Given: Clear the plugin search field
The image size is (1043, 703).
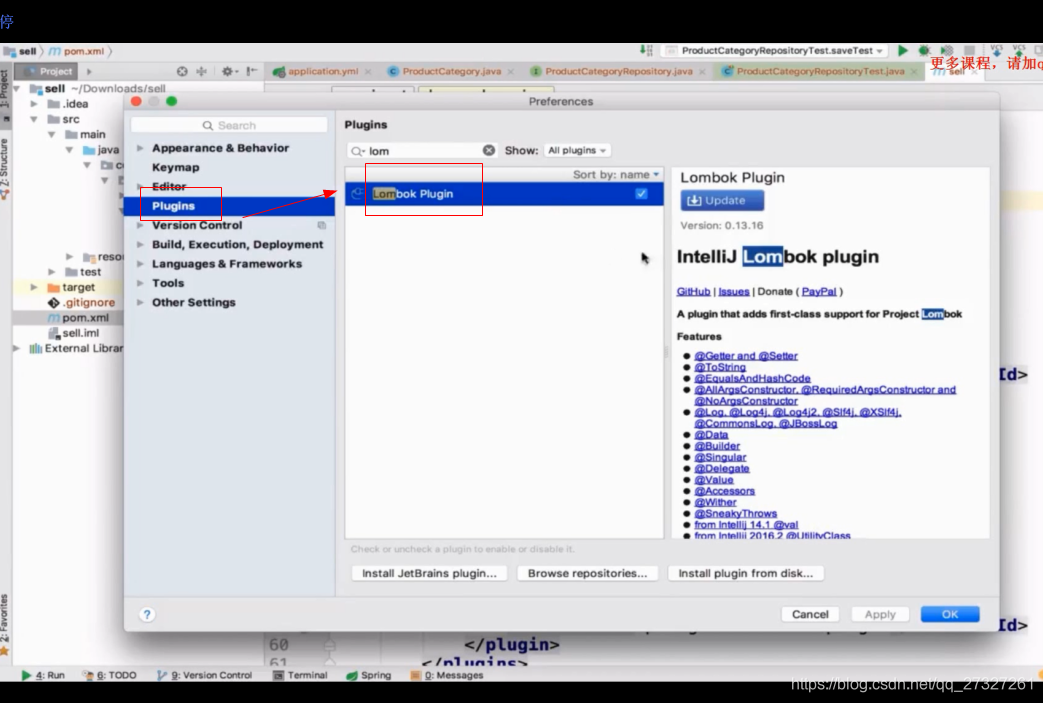Looking at the screenshot, I should point(489,150).
